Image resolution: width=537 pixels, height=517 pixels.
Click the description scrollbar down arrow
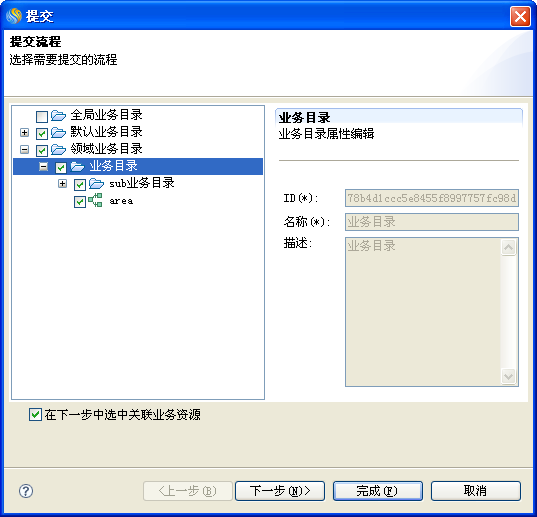pos(509,377)
